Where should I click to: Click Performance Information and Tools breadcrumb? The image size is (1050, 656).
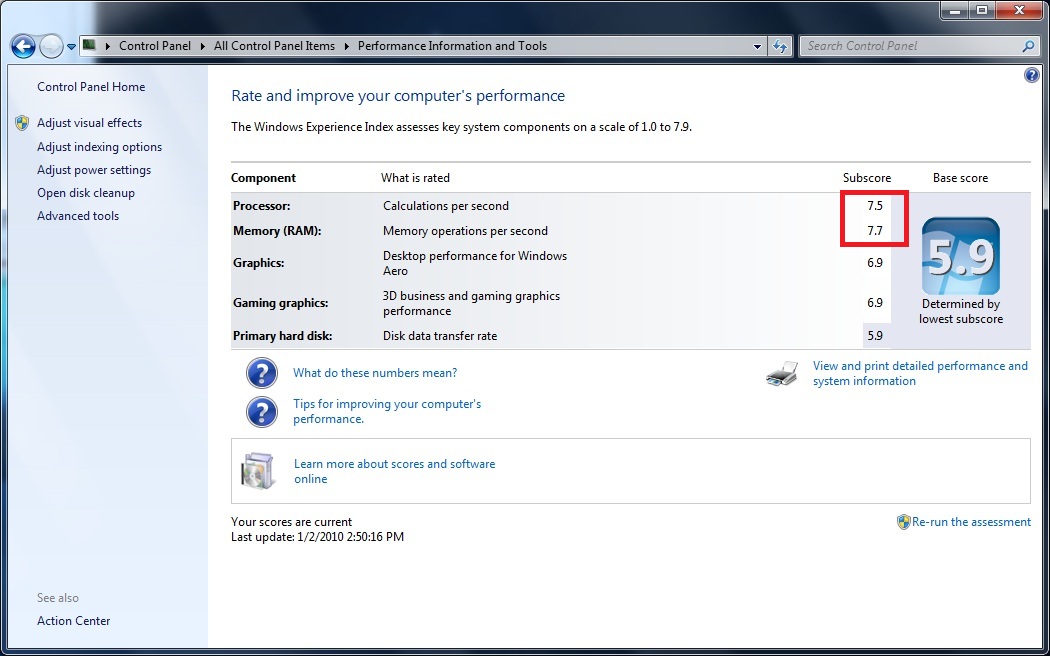(453, 46)
